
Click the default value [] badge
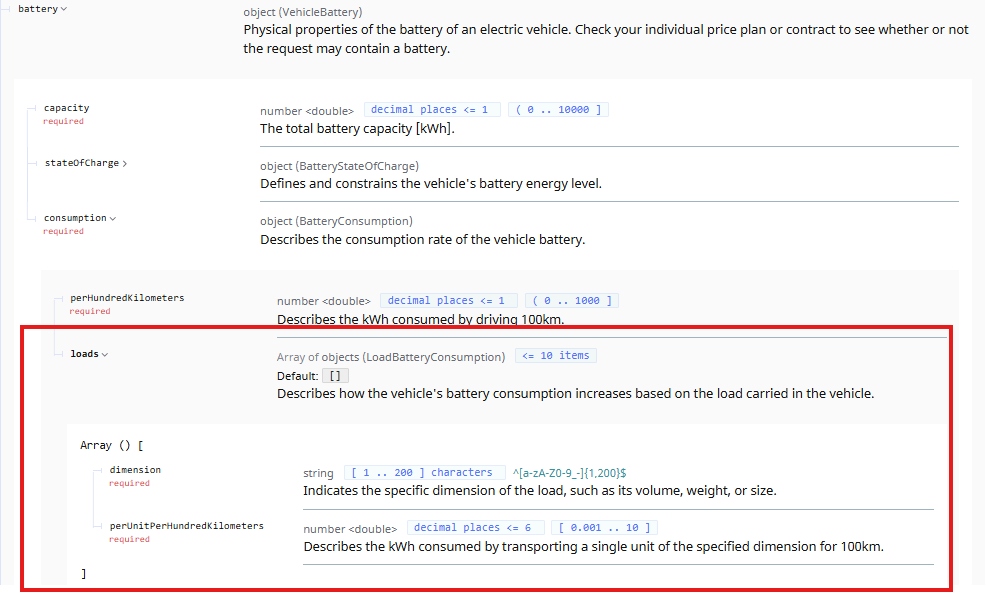pyautogui.click(x=335, y=376)
